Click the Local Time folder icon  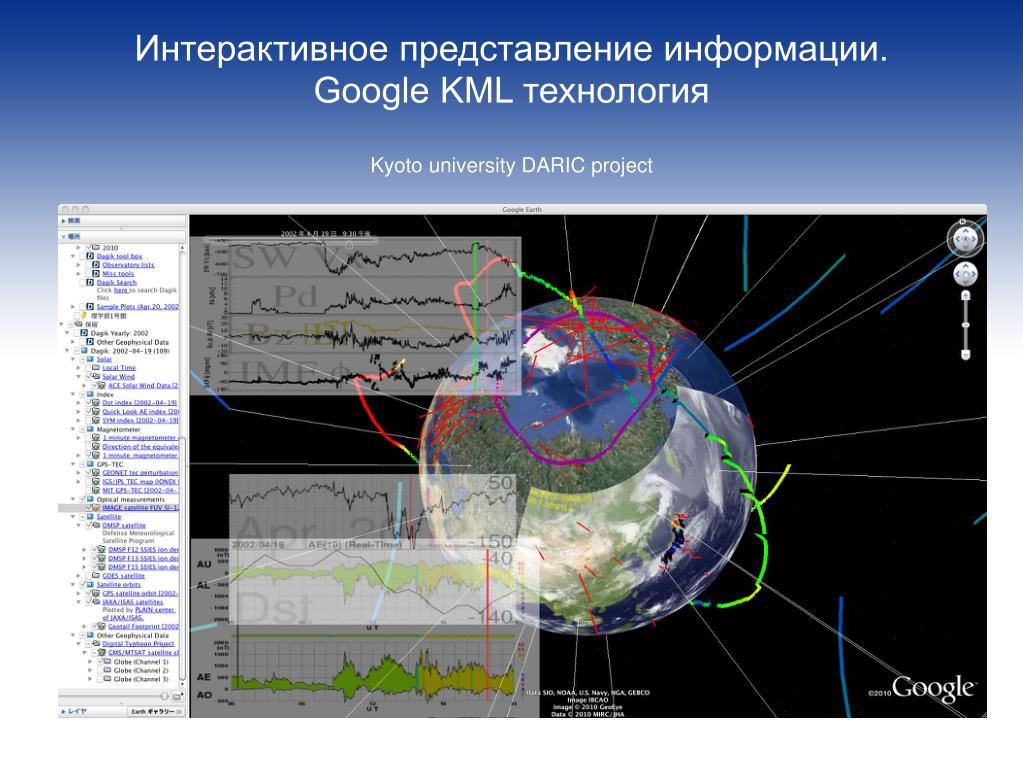[96, 368]
